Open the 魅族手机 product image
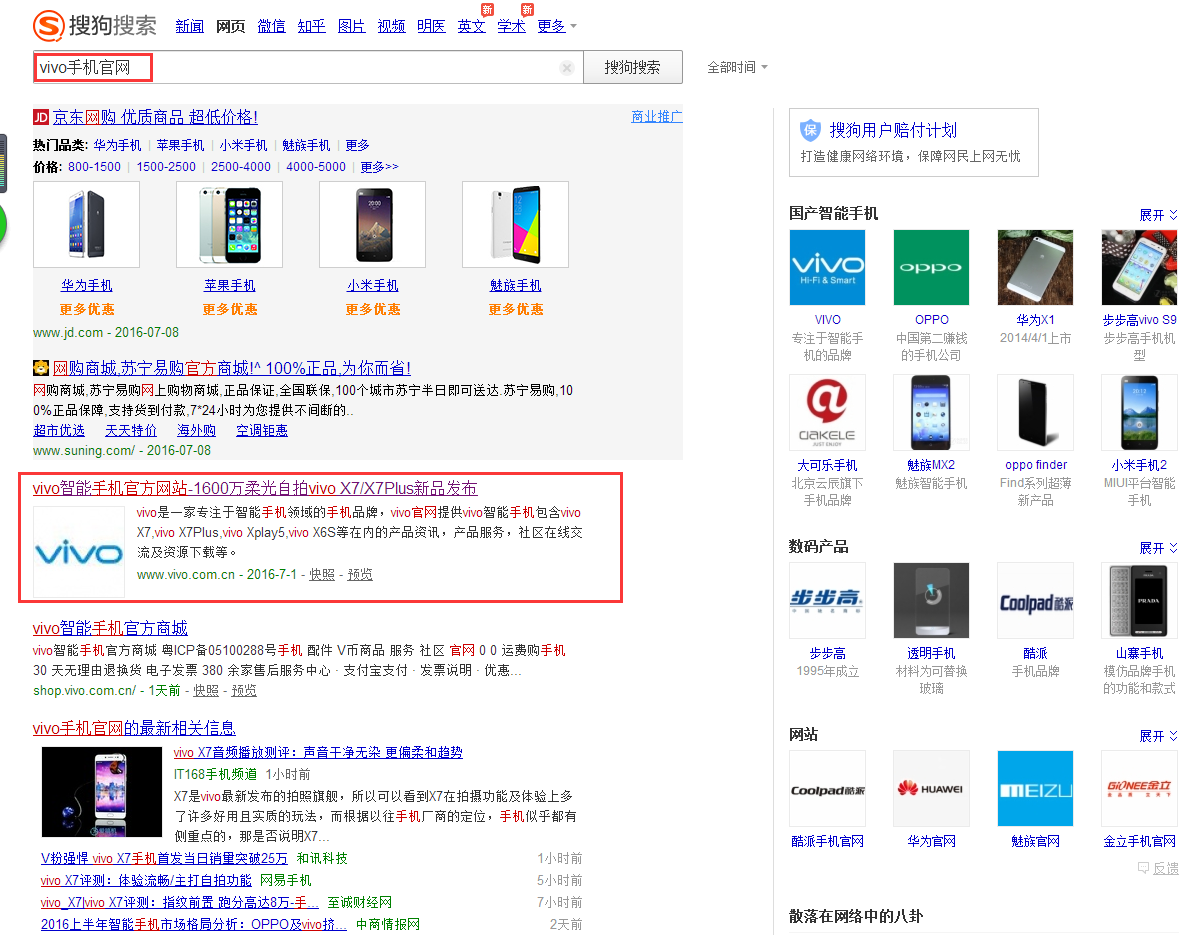Screen dimensions: 1188x935 pyautogui.click(x=515, y=224)
